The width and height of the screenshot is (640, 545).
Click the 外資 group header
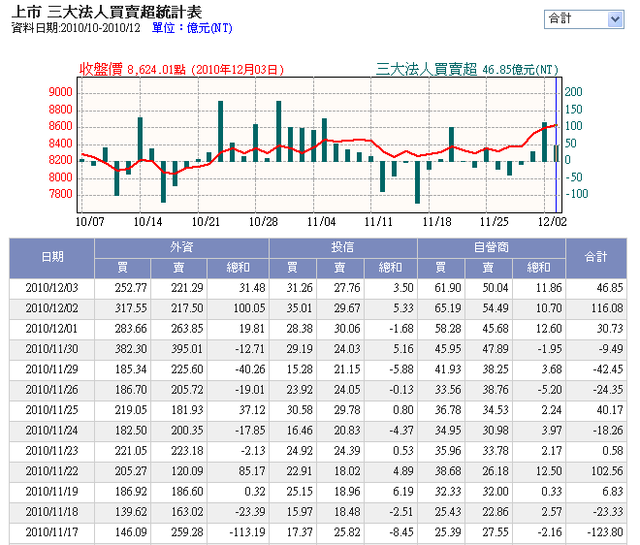[182, 247]
